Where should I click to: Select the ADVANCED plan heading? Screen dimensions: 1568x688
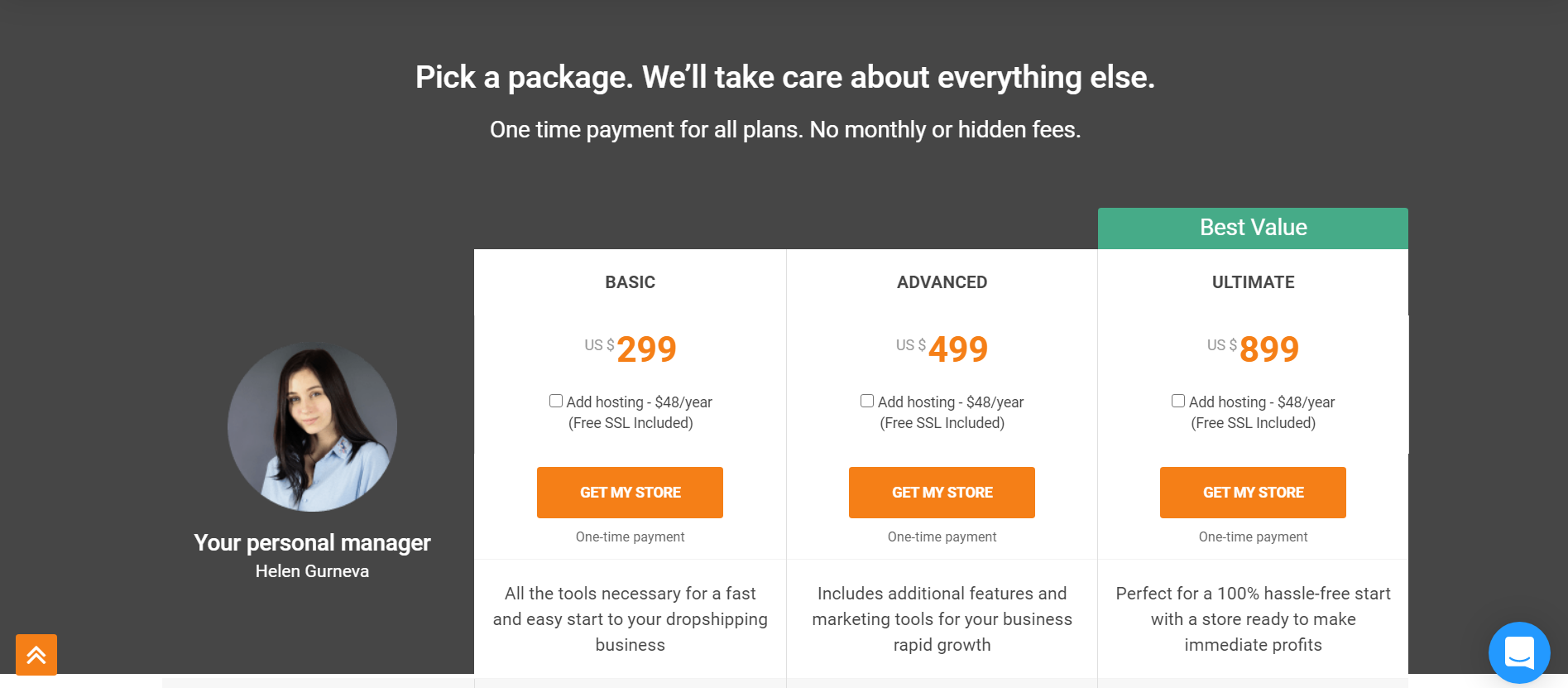click(x=942, y=282)
